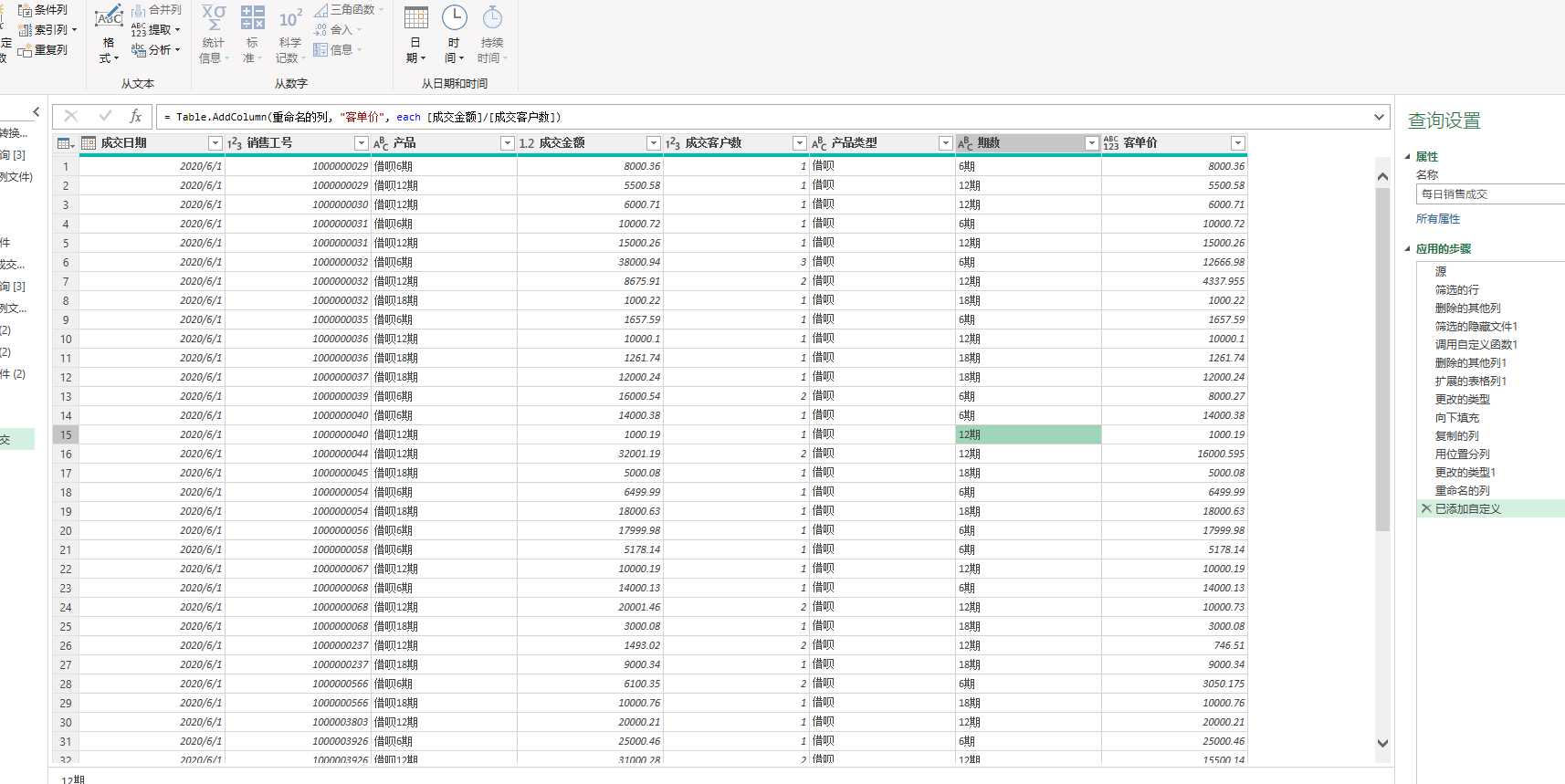
Task: Open the filter dropdown of 期数 column
Action: (1092, 143)
